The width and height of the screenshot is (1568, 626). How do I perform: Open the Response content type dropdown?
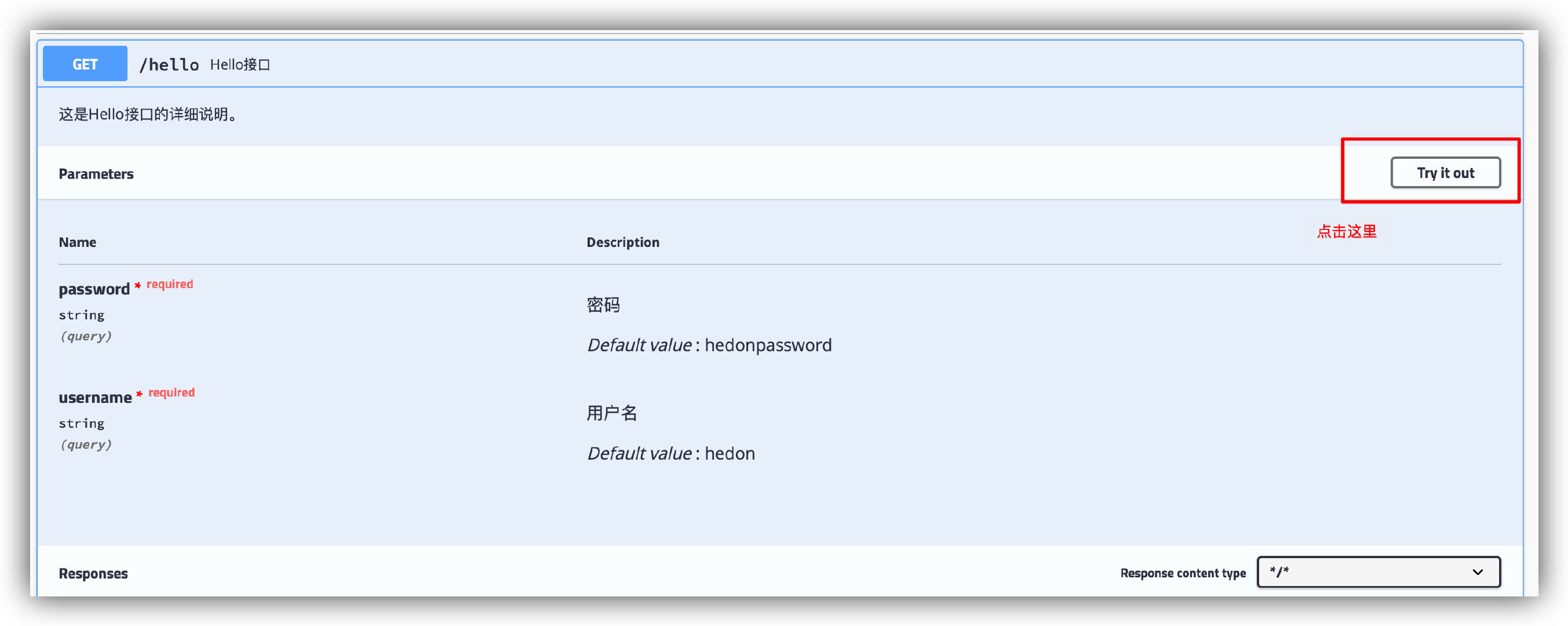(1378, 572)
